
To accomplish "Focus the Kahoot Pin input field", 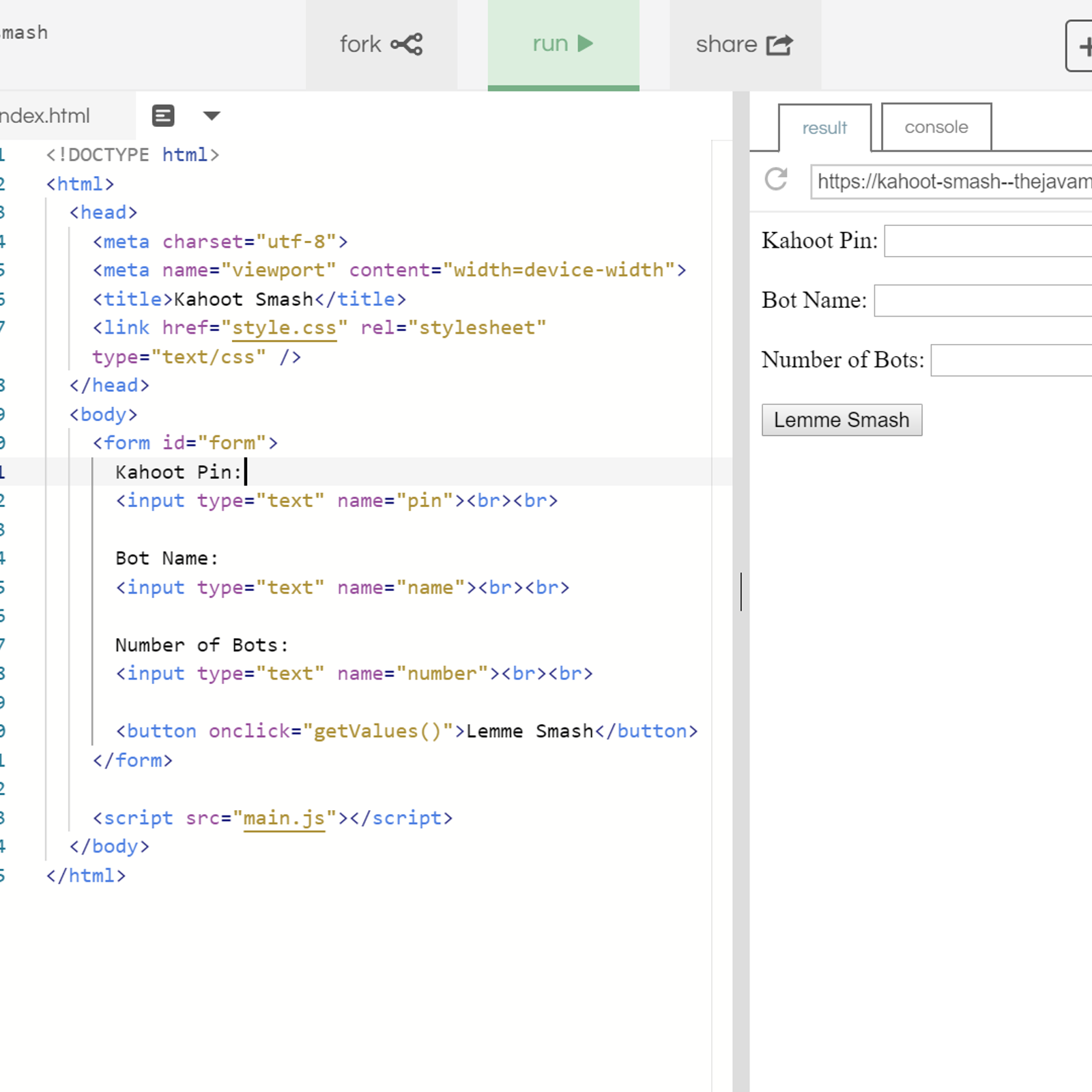I will (x=988, y=241).
